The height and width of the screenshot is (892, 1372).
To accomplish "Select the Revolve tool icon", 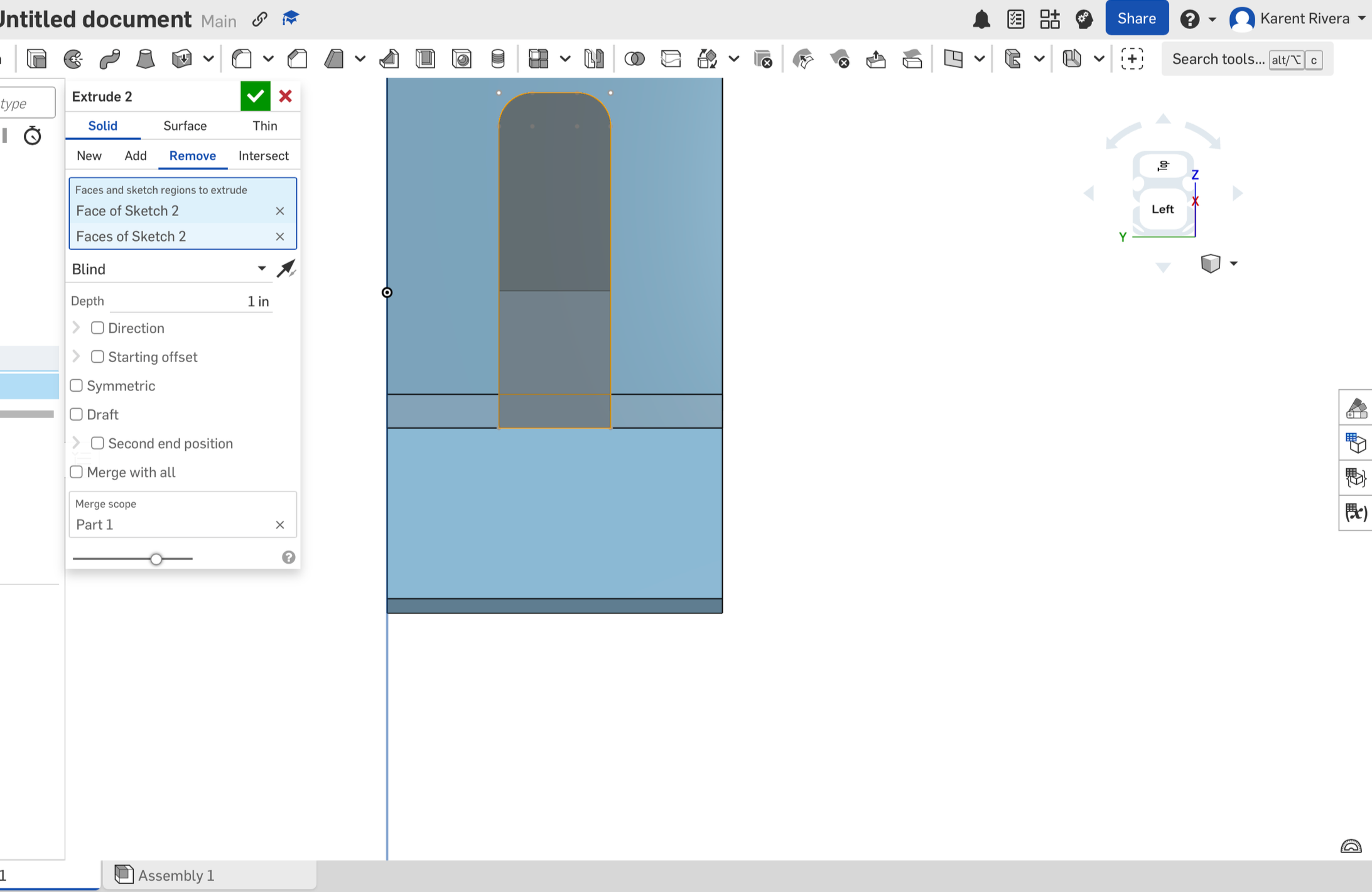I will point(73,59).
